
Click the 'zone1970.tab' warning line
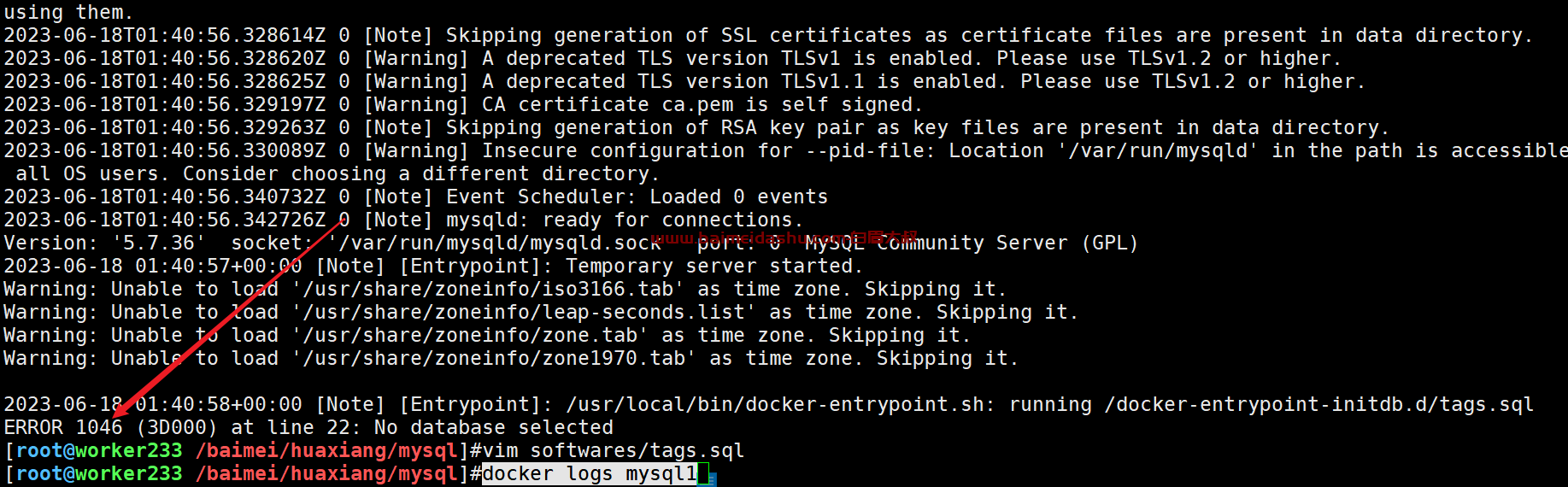point(511,358)
